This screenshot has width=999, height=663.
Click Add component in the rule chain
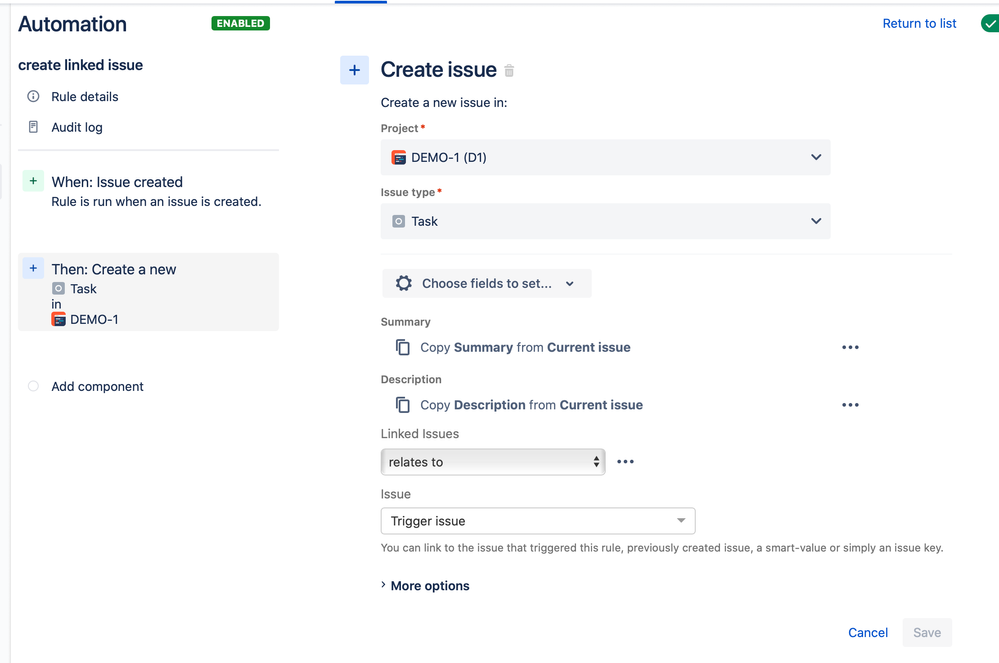(97, 386)
